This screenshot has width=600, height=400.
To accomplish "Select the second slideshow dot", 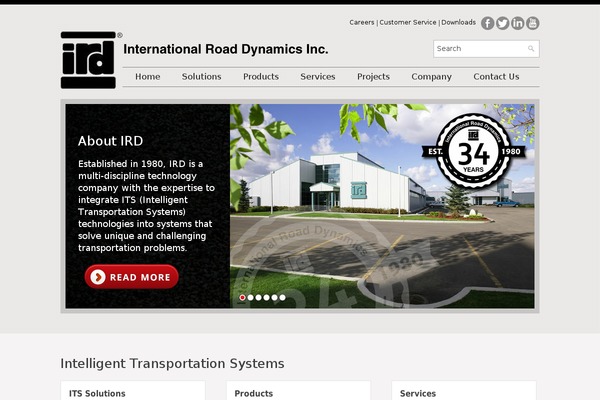I will tap(250, 297).
